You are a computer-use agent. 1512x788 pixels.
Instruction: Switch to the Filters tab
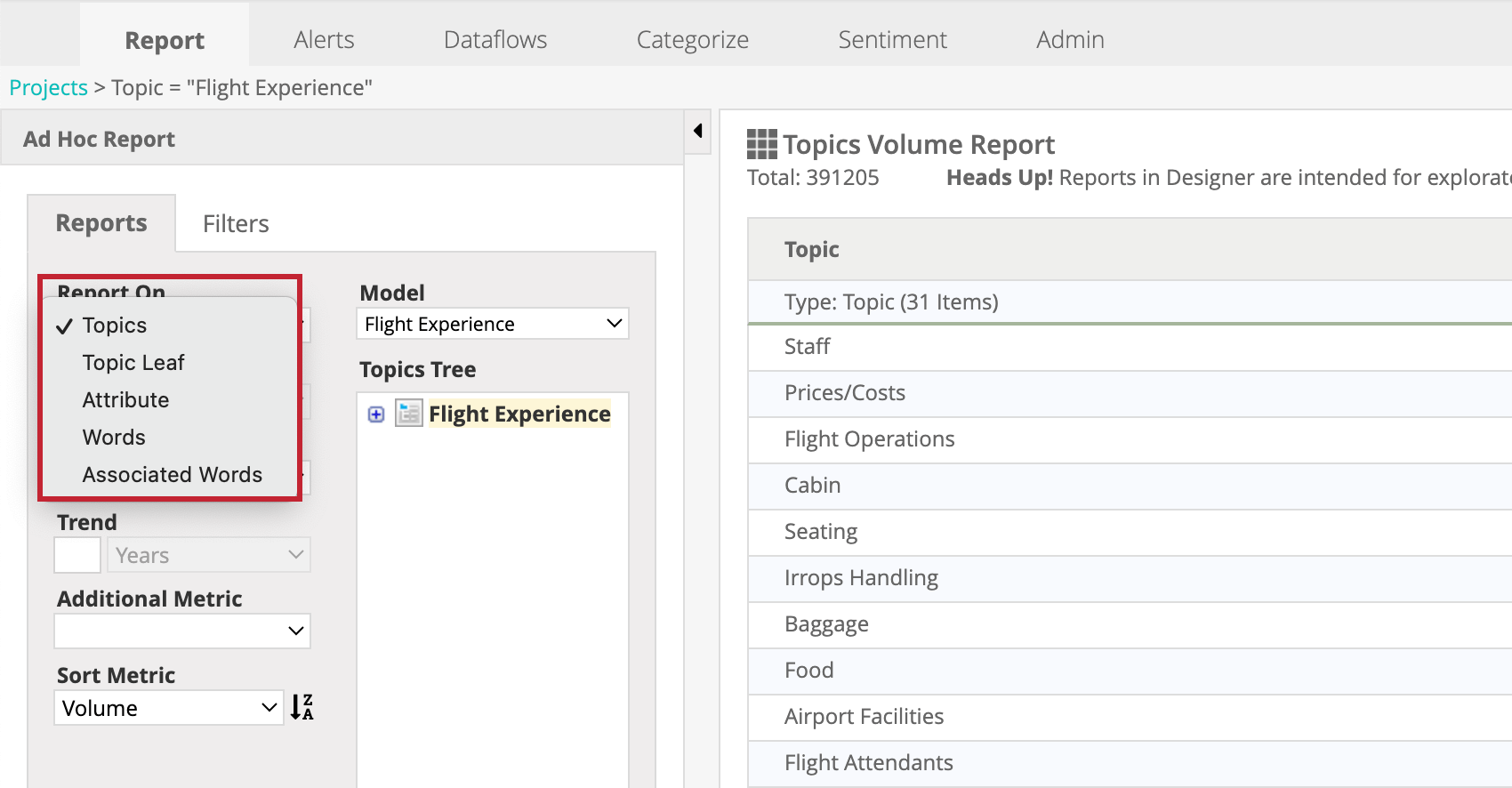236,224
